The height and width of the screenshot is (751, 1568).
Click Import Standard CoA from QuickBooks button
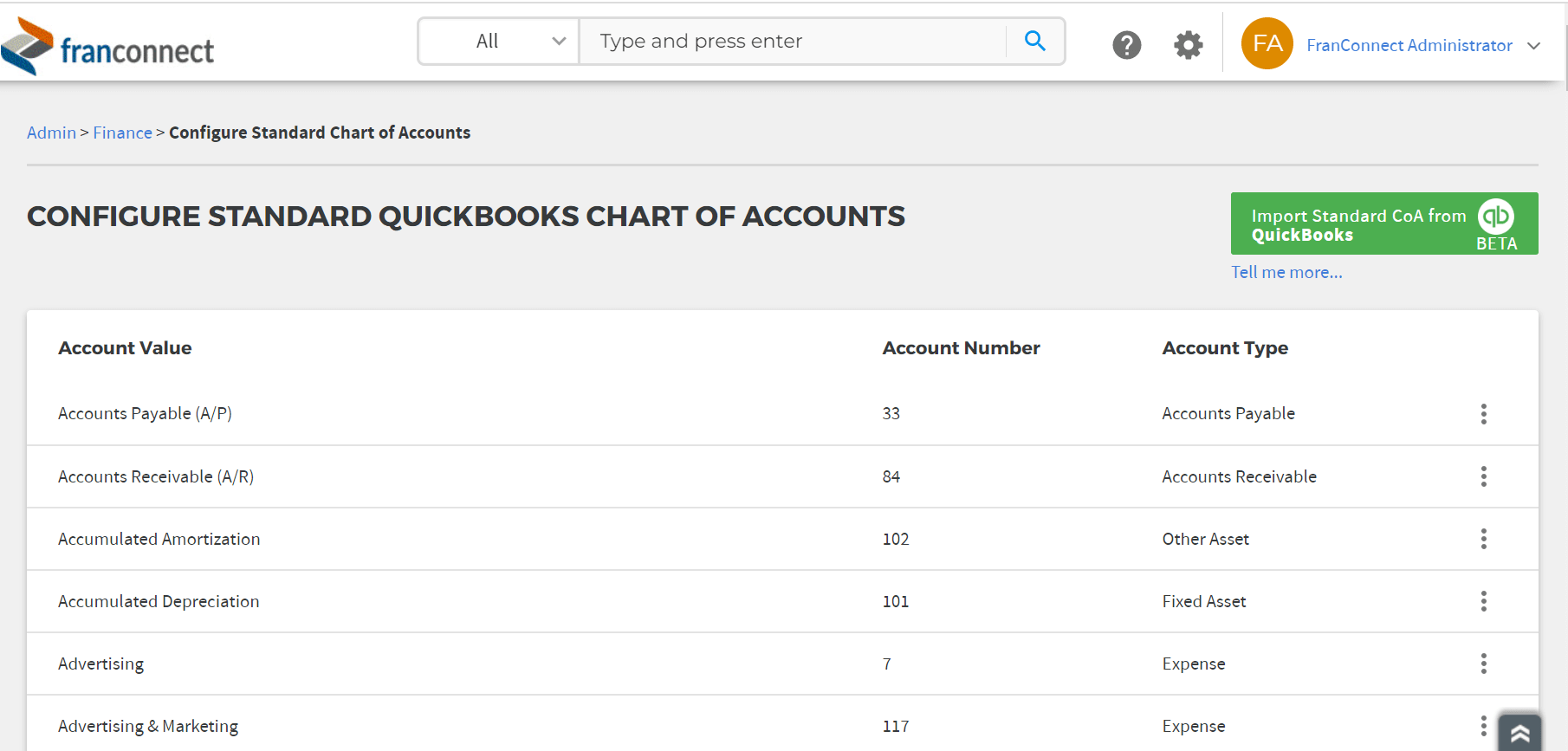[x=1383, y=223]
